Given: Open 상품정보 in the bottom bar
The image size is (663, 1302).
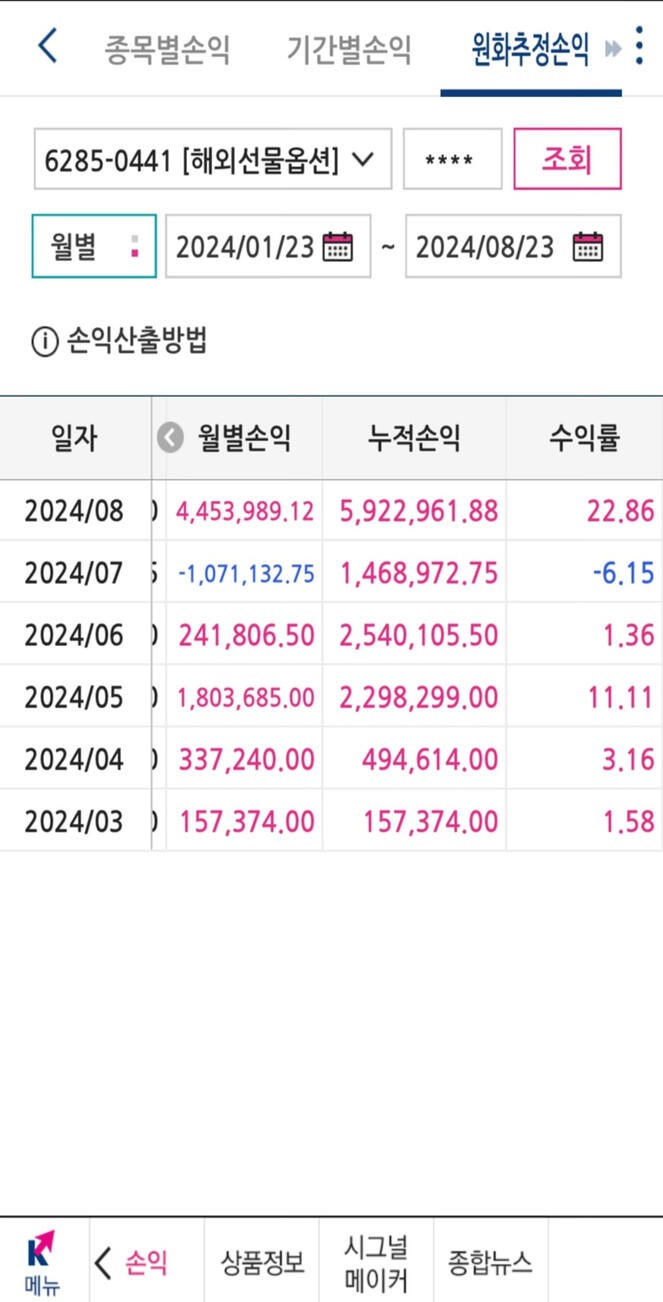Looking at the screenshot, I should pos(262,1262).
